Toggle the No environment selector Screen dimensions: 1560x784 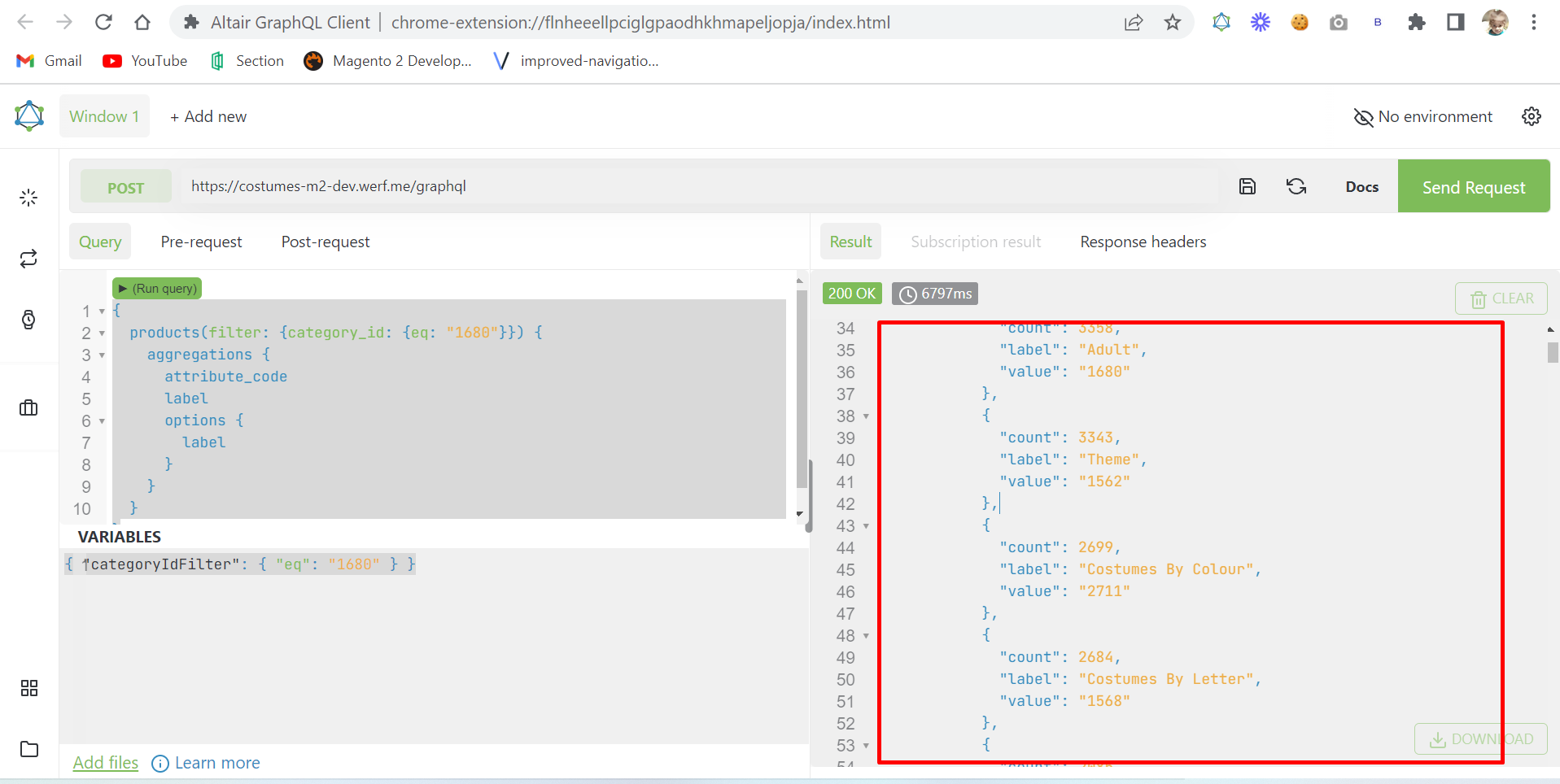[x=1423, y=116]
